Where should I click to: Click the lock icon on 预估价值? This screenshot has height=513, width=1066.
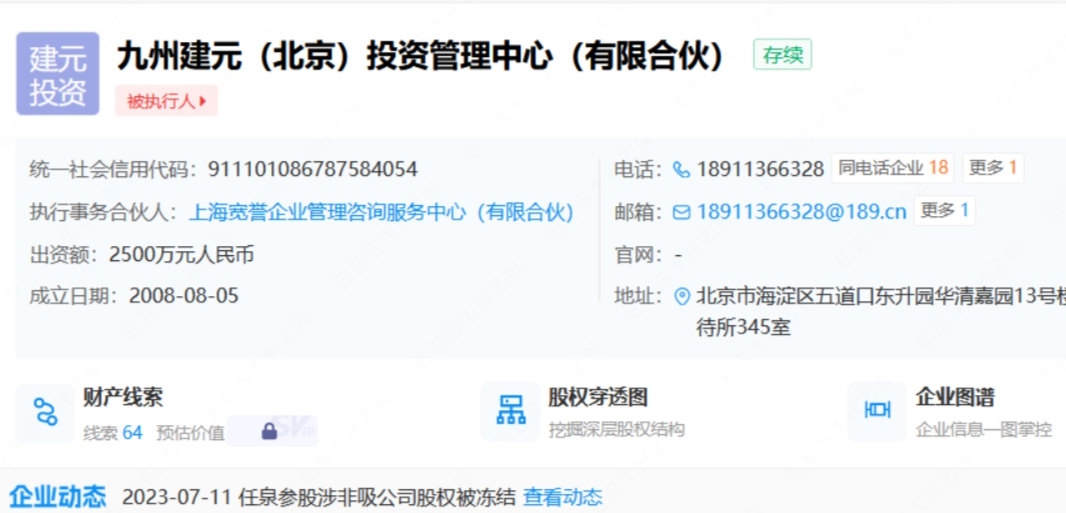point(269,431)
